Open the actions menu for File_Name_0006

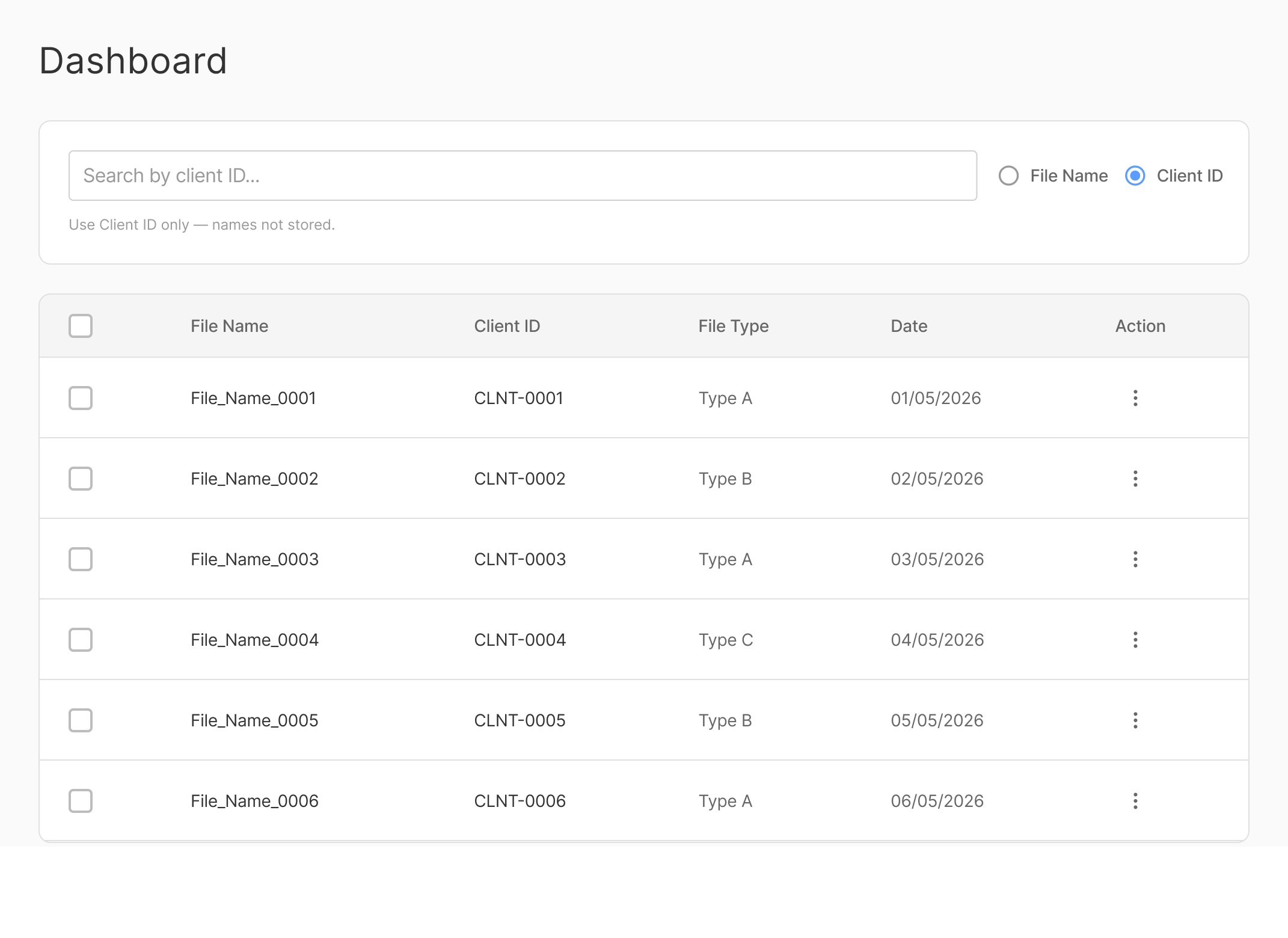click(x=1135, y=801)
